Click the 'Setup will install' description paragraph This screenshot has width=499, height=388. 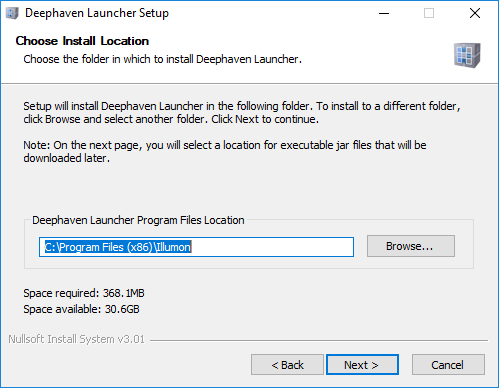click(x=242, y=113)
